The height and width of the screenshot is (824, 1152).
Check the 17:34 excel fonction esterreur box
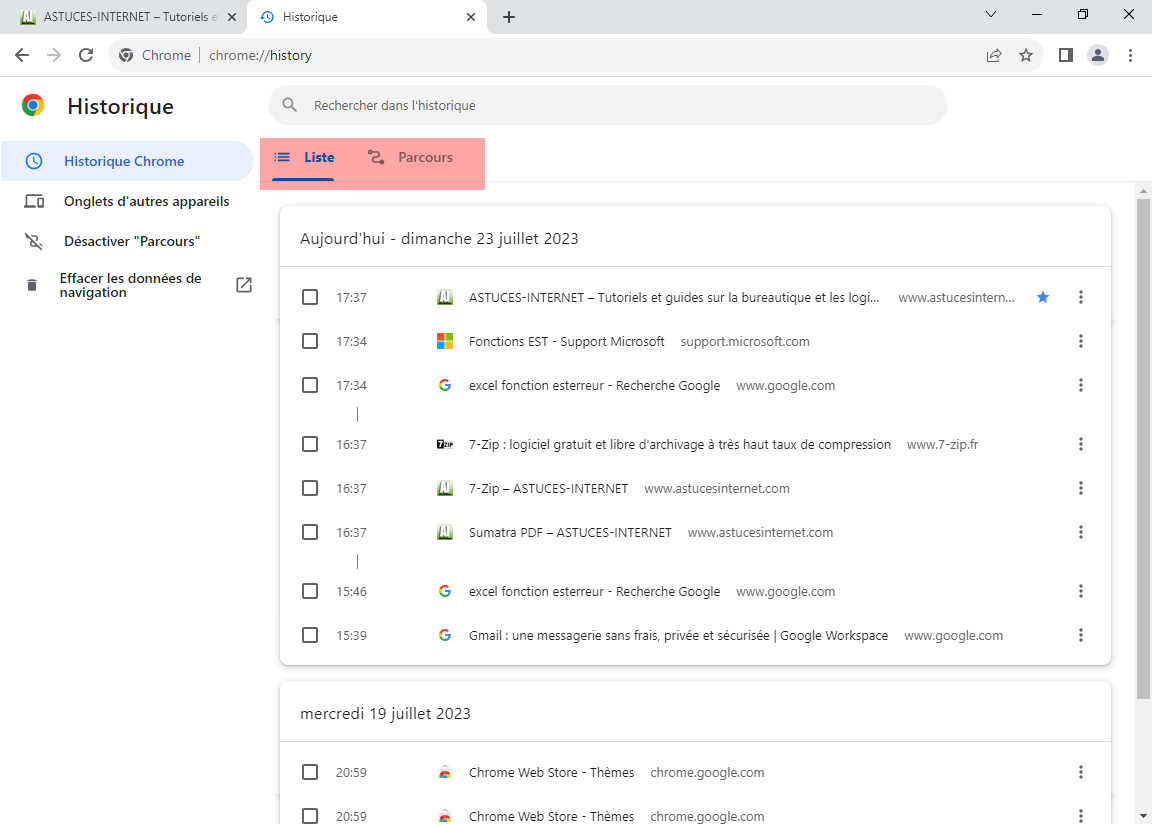310,386
